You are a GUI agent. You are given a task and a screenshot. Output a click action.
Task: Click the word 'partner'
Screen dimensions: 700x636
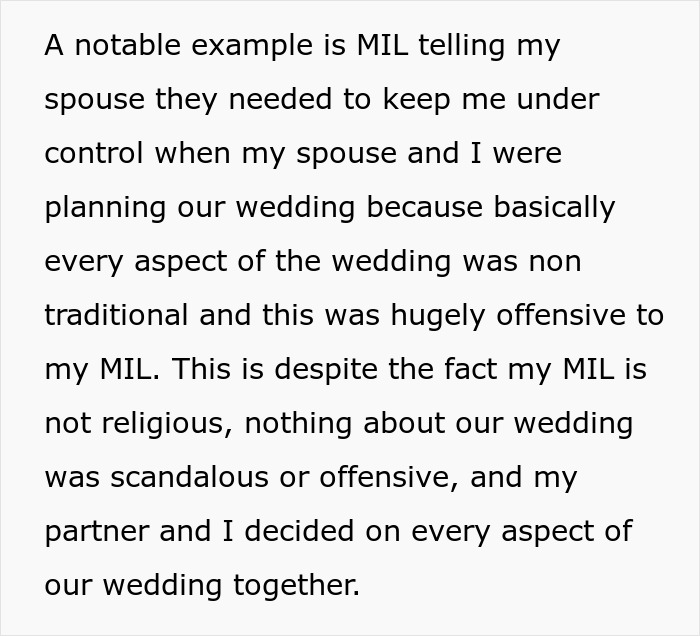[96, 532]
